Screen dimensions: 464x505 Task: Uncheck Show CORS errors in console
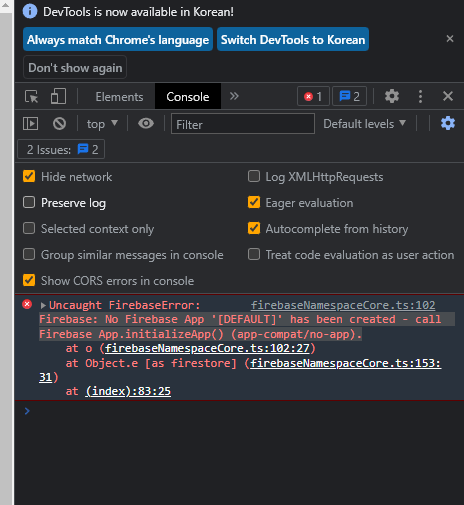point(29,280)
